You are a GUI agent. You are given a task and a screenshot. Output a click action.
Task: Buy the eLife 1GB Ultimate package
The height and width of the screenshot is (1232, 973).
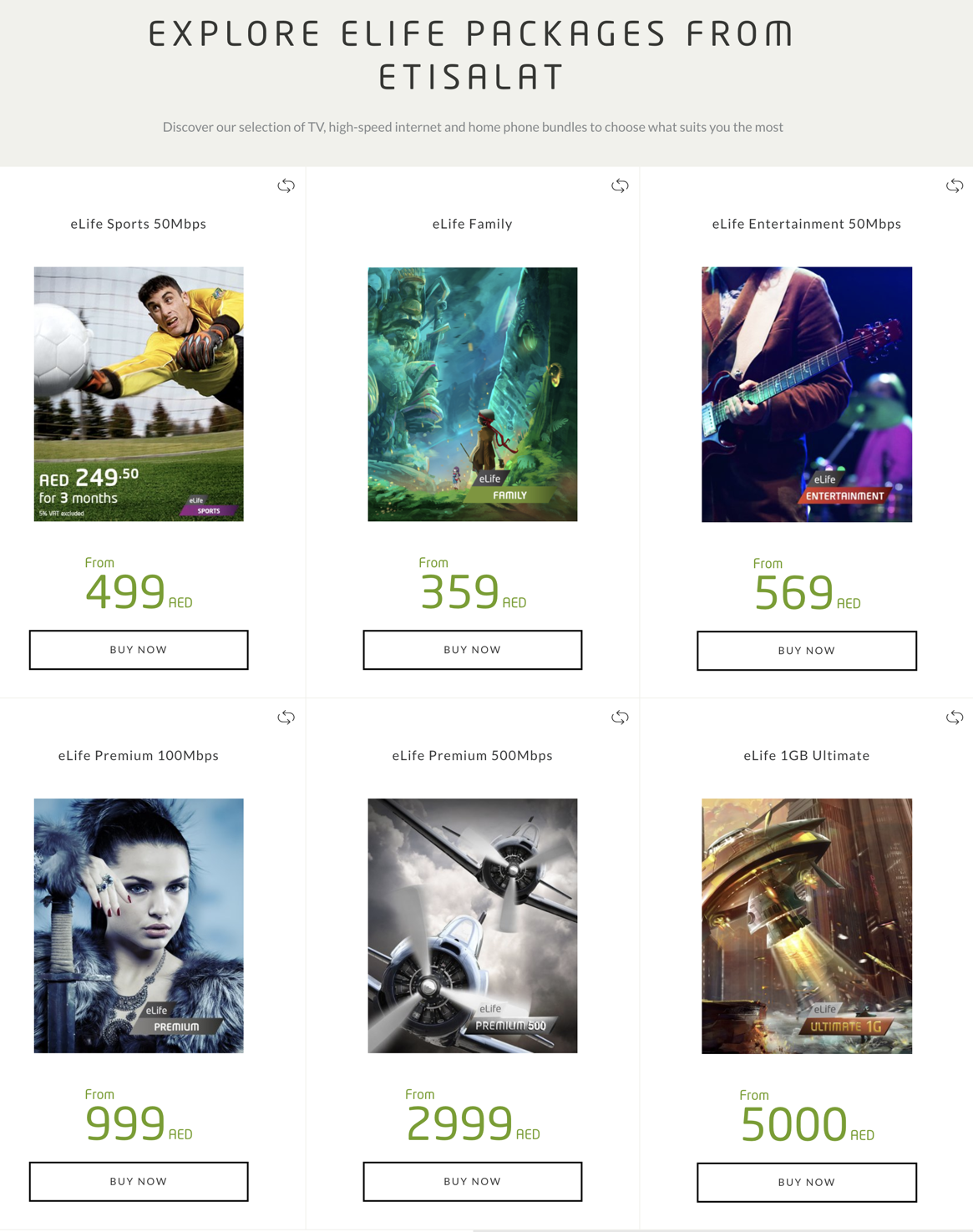tap(807, 1183)
